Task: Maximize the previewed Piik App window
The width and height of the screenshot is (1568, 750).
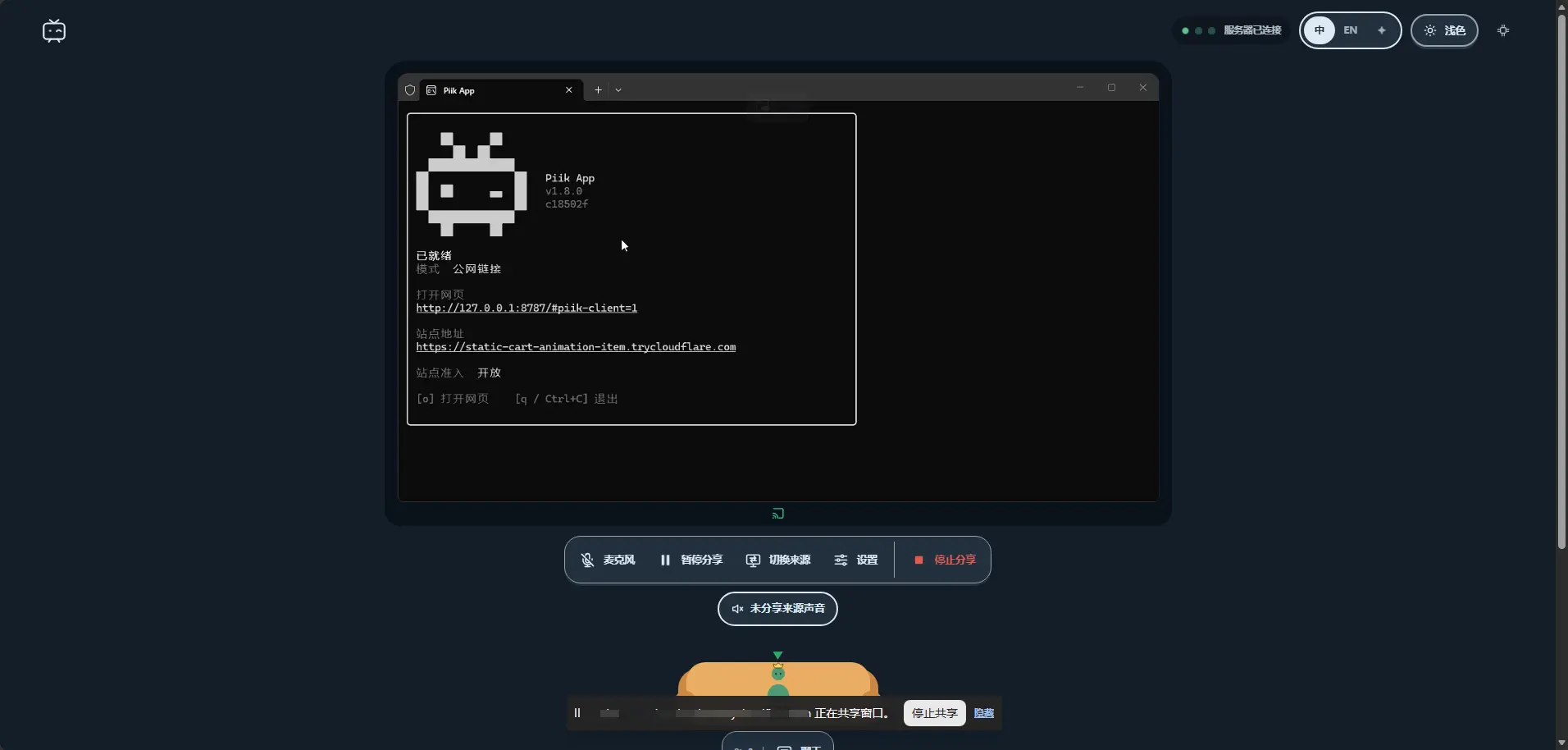Action: [1111, 88]
